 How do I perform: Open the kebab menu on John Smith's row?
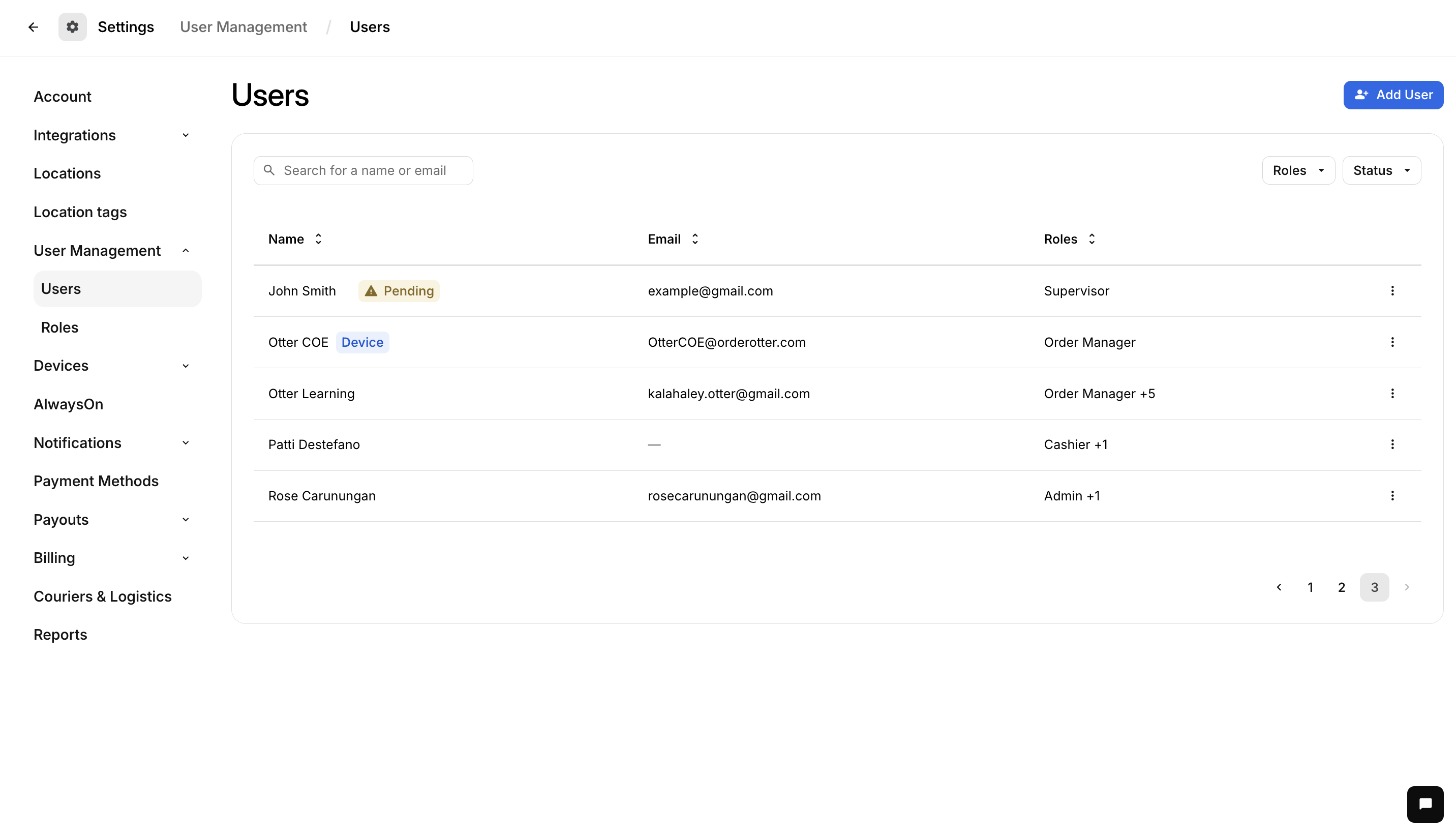click(1393, 290)
